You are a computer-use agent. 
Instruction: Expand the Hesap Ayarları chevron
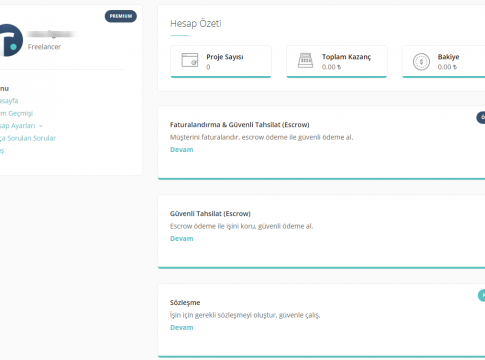pos(41,126)
